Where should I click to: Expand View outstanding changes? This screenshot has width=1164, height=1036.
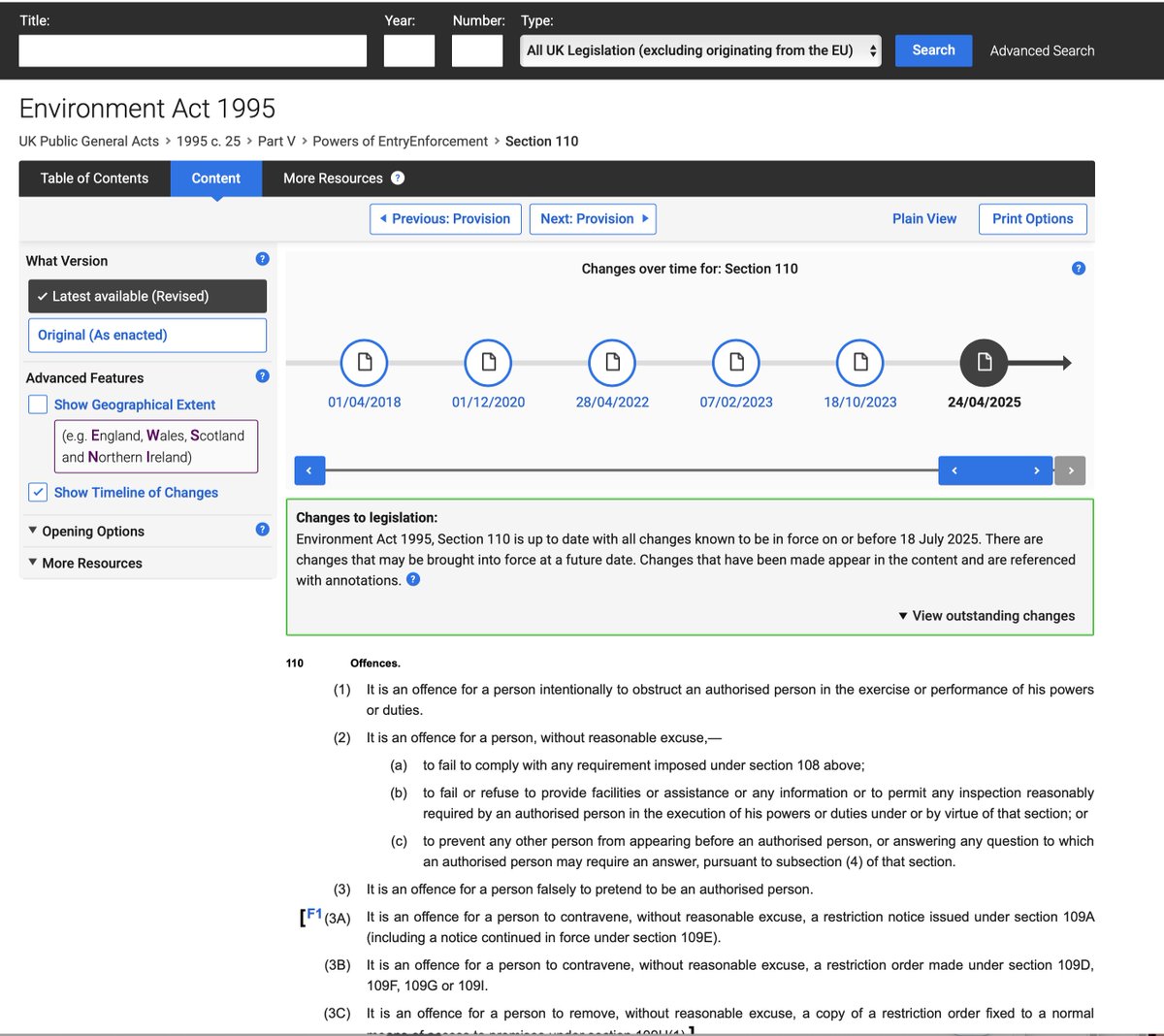986,616
